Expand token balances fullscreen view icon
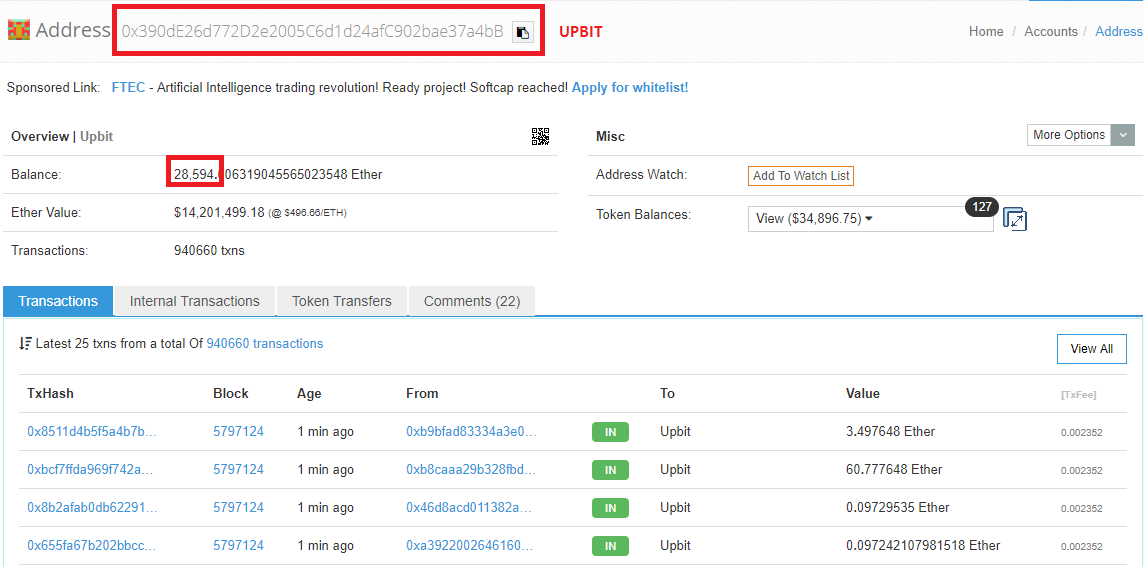This screenshot has width=1144, height=567. point(1015,219)
